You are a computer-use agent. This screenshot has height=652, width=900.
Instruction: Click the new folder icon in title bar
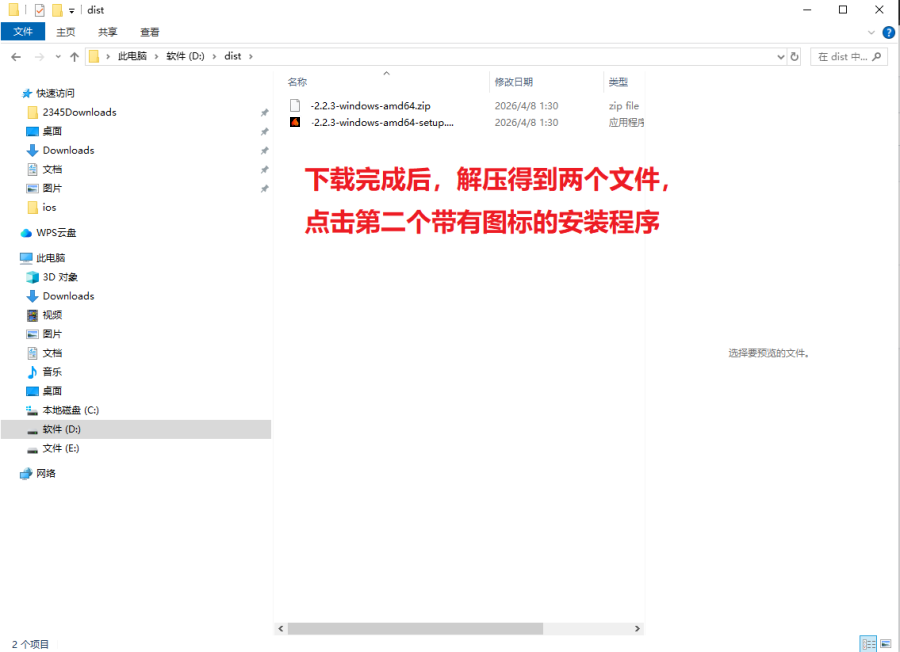point(57,10)
